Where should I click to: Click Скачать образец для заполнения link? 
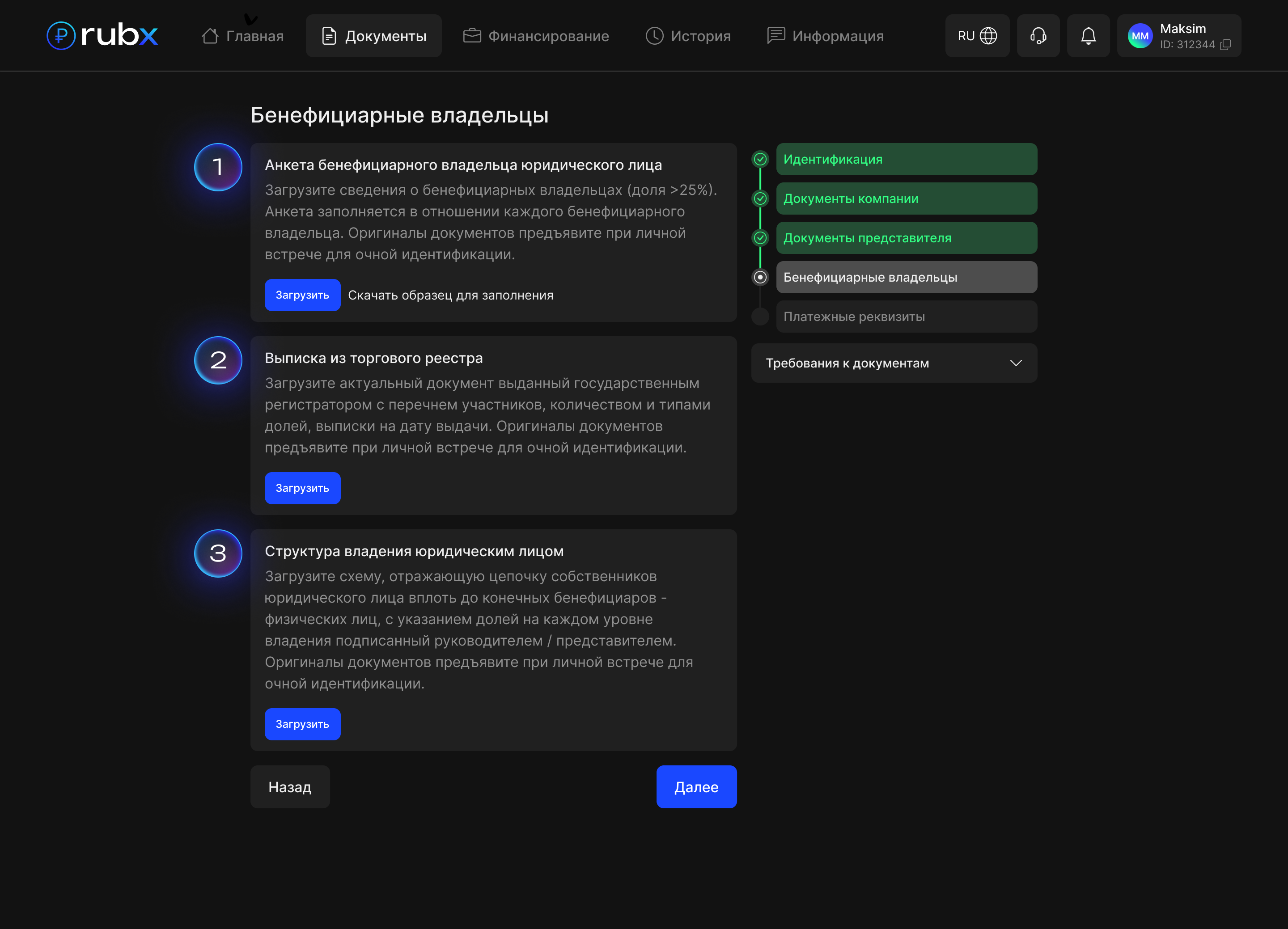(x=450, y=295)
